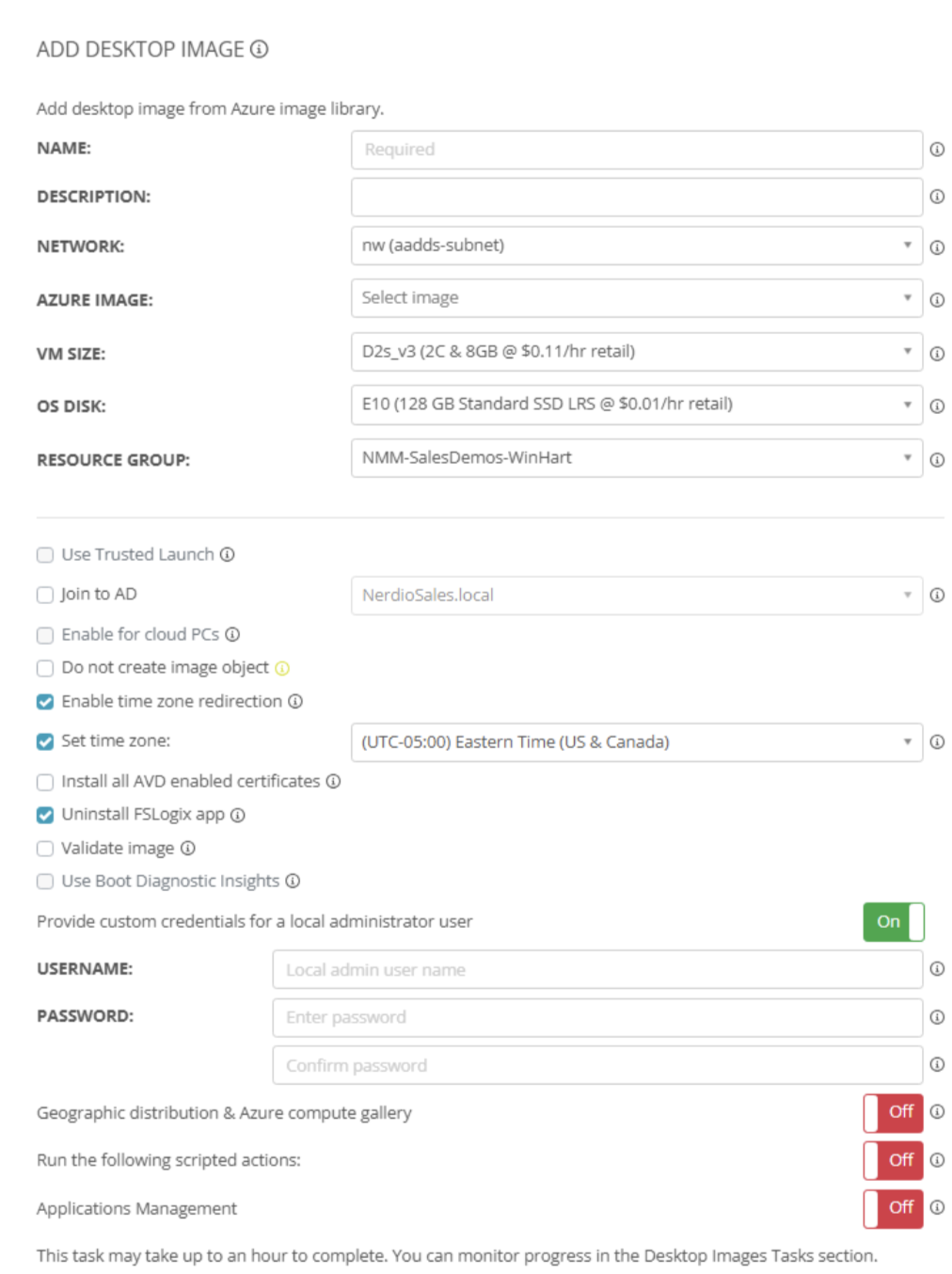Viewport: 952px width, 1274px height.
Task: Click info icon beside Username field
Action: (937, 969)
